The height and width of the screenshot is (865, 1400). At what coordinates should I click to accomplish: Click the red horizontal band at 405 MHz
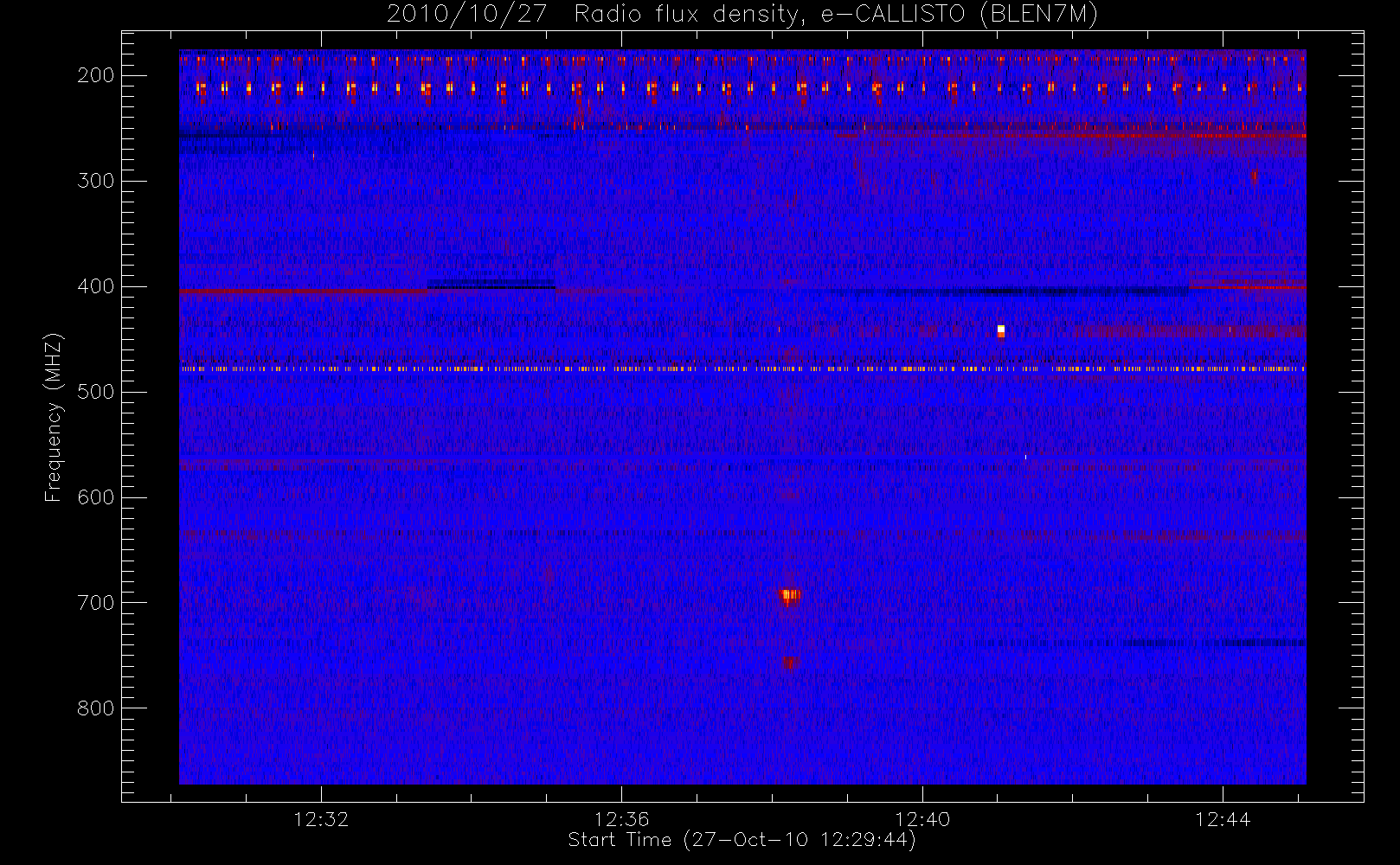303,292
